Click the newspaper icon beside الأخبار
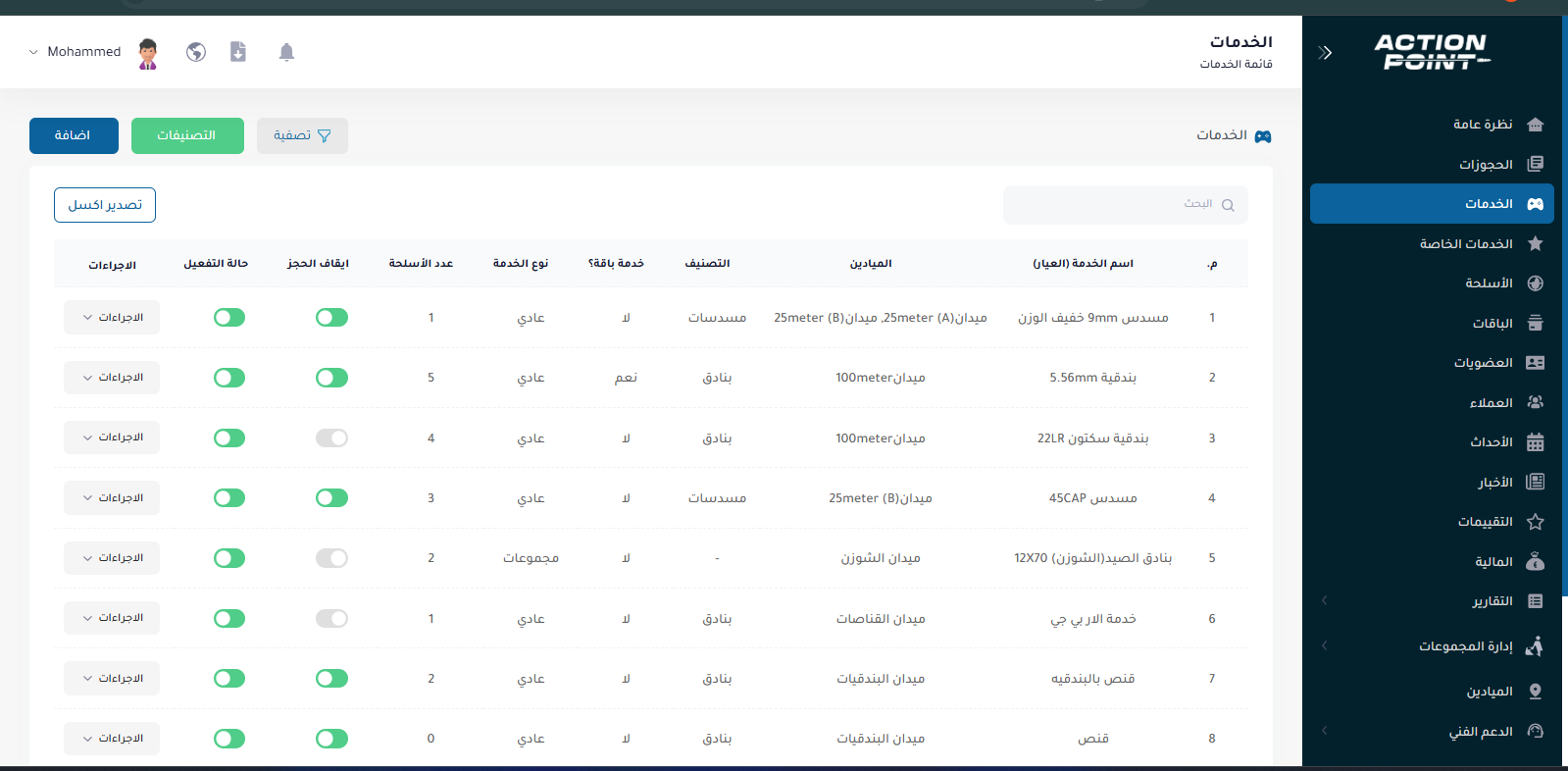The image size is (1568, 771). (x=1536, y=482)
